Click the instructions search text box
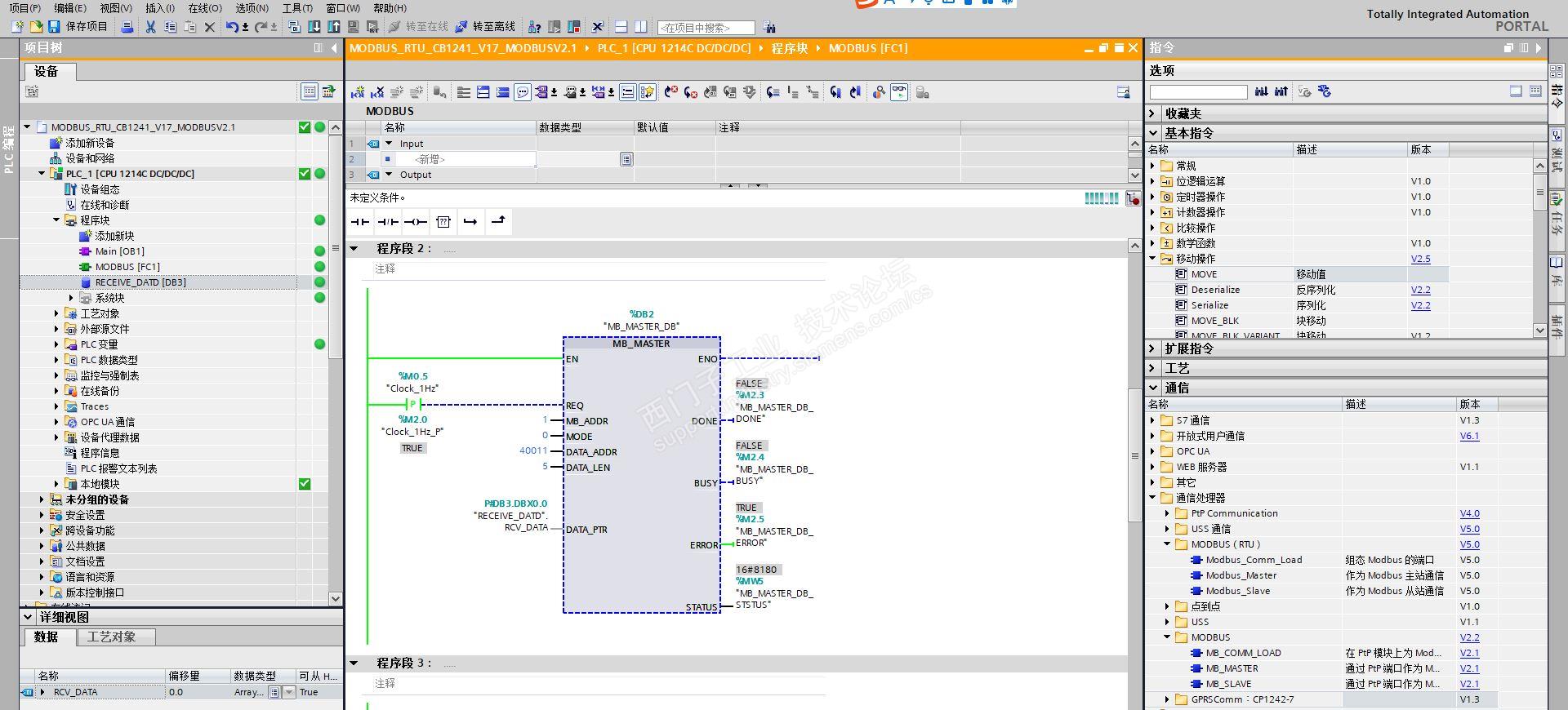The width and height of the screenshot is (1568, 710). (x=1198, y=91)
